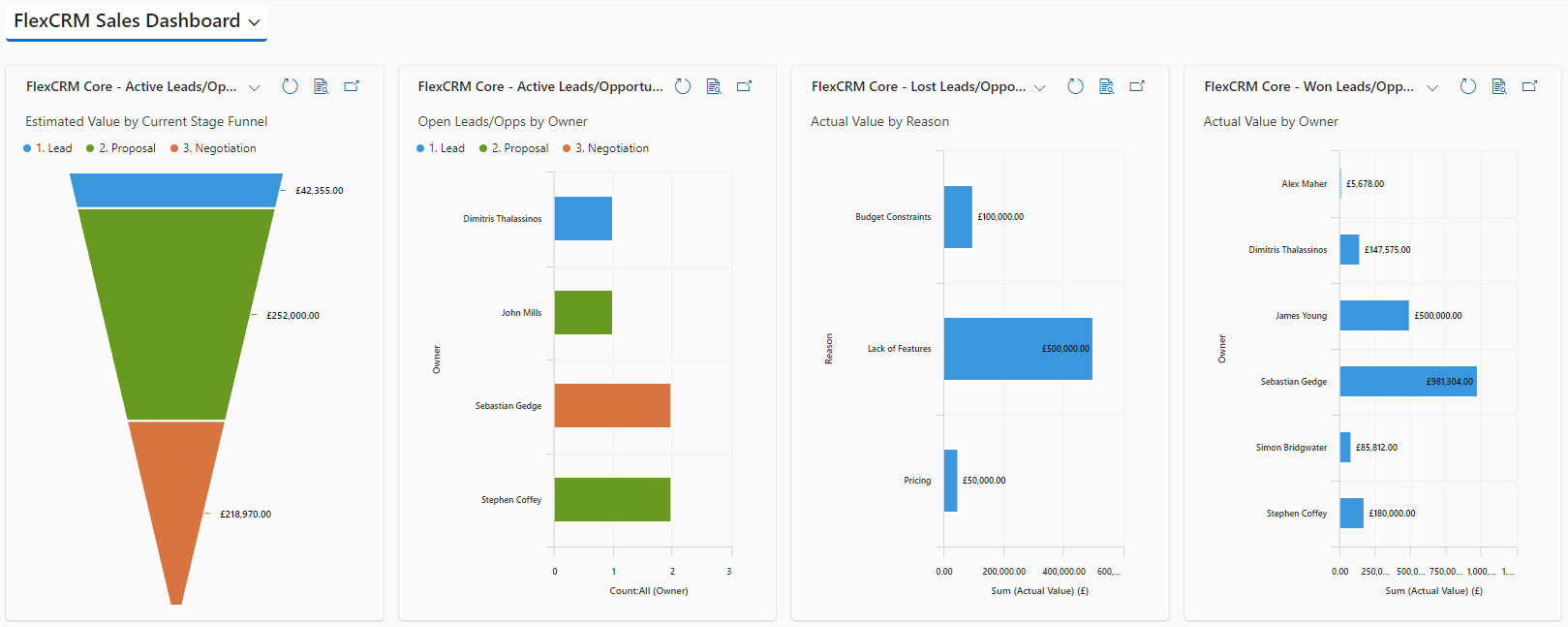Click the Dimitris Thalassinos bar in Open Leads chart

583,219
